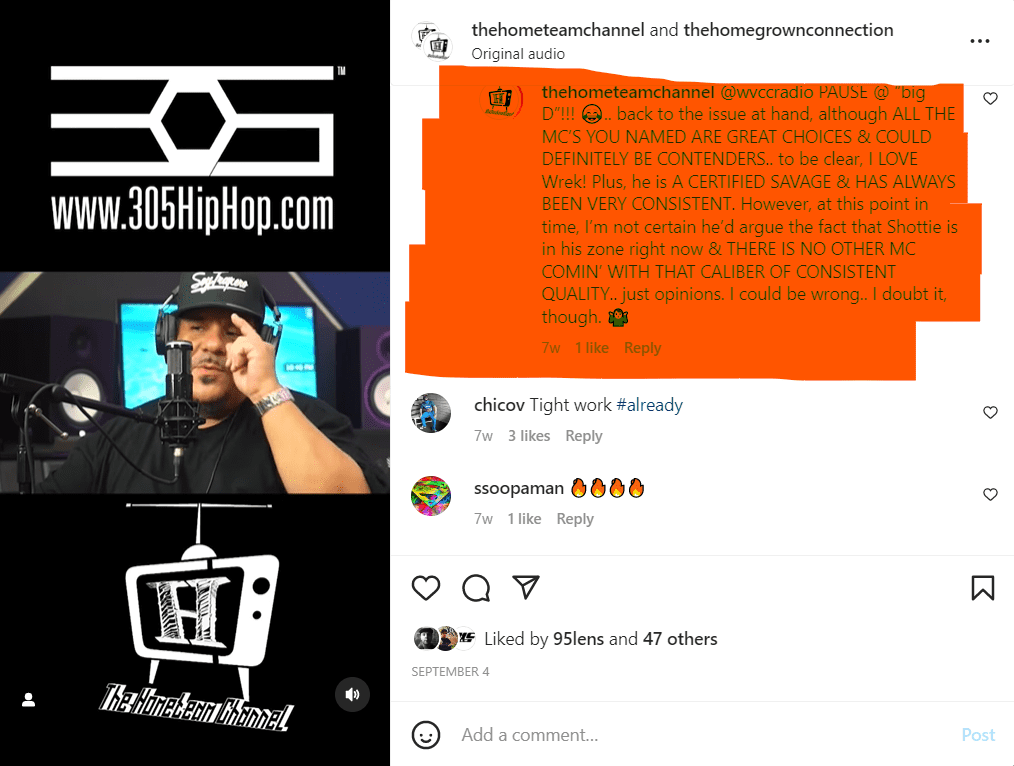Focus the Add a comment field
The width and height of the screenshot is (1014, 766).
coord(705,735)
